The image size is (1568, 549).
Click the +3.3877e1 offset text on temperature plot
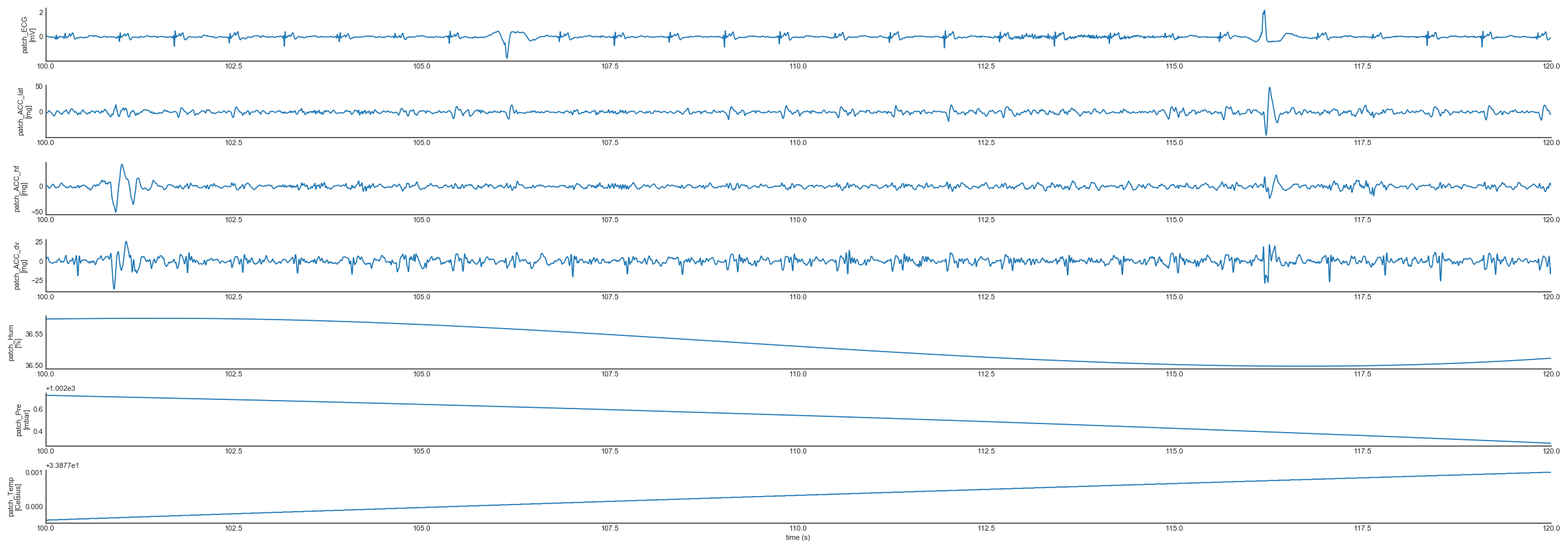[62, 466]
